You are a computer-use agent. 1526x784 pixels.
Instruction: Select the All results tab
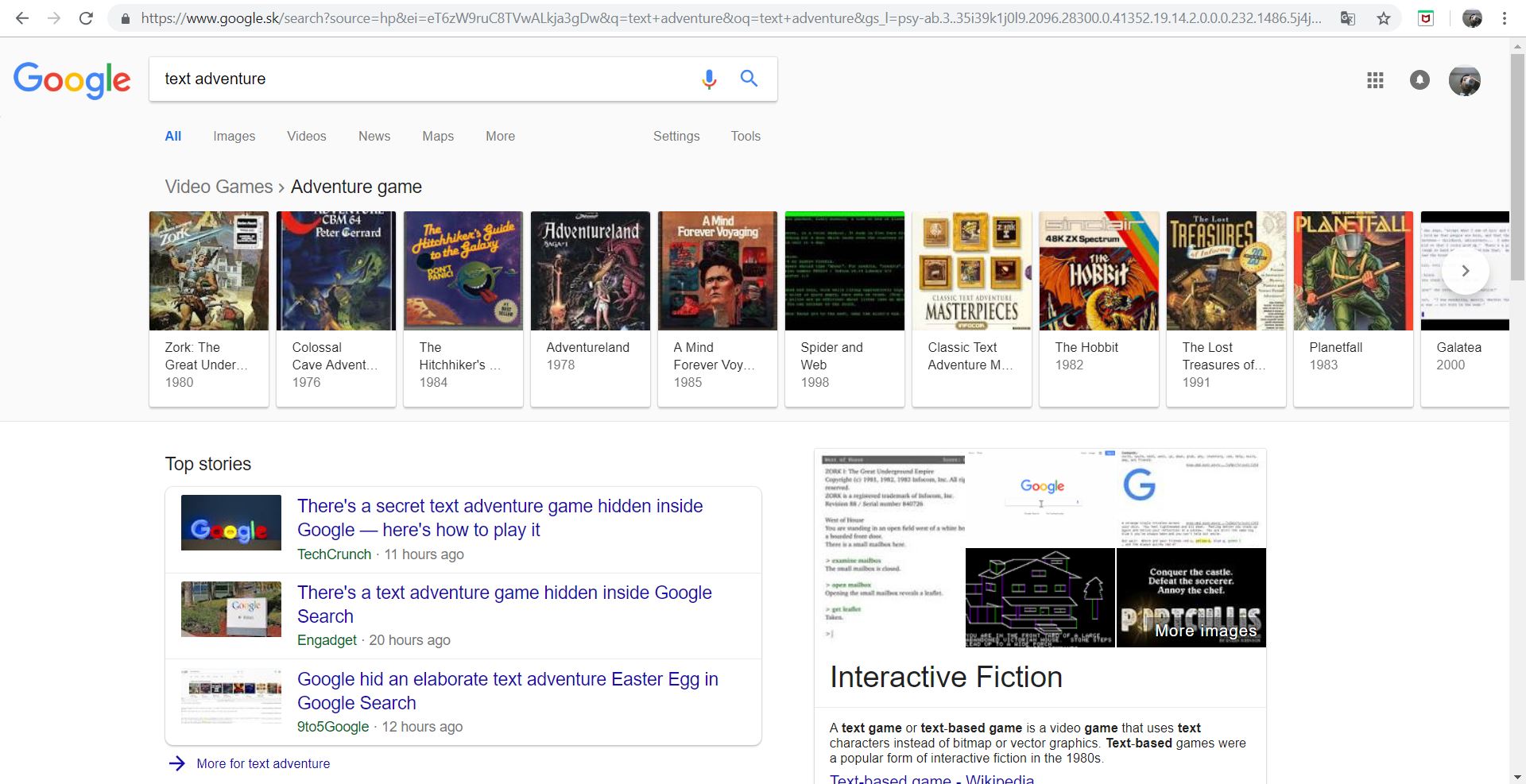coord(173,136)
